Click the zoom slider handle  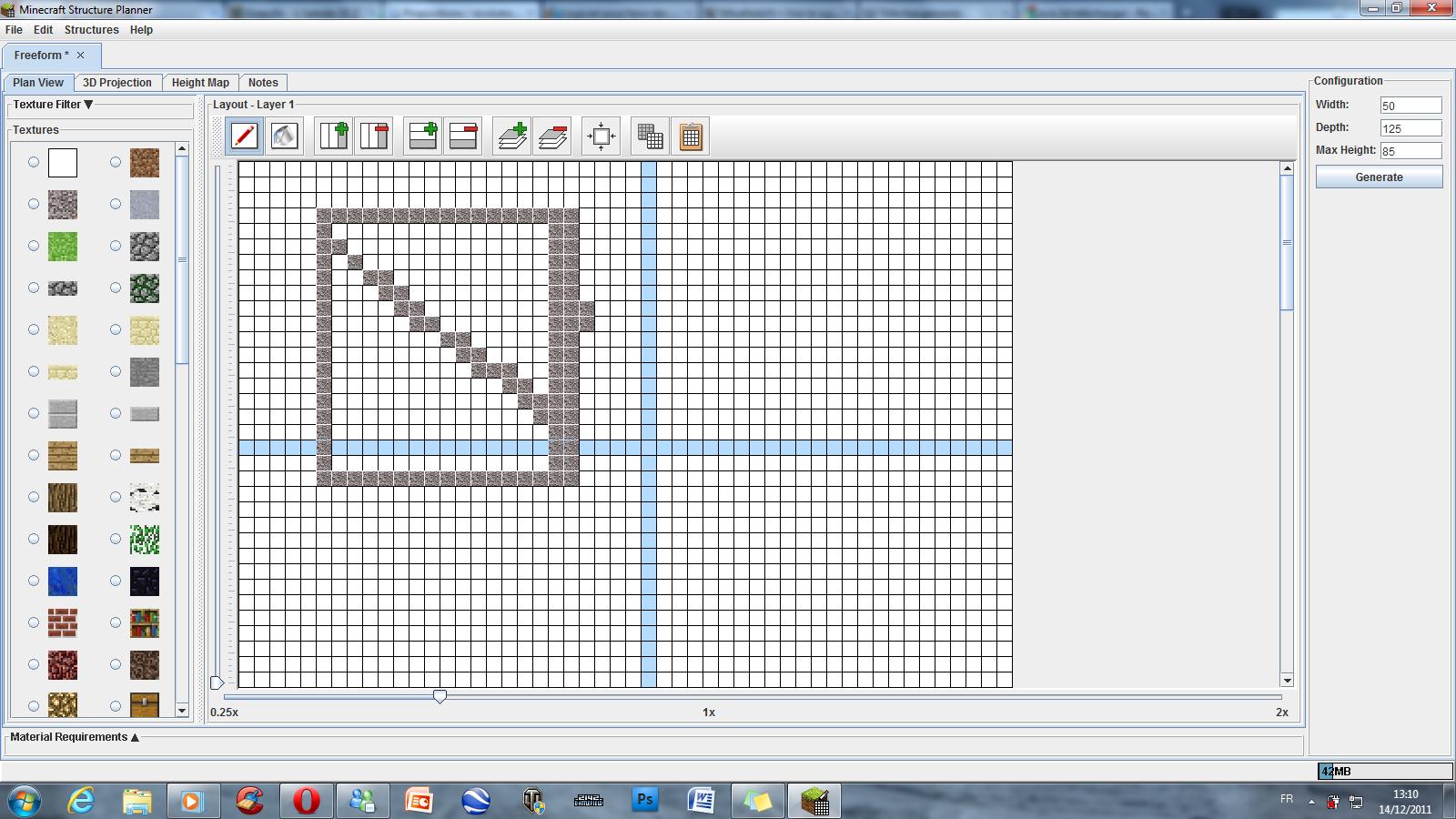pos(440,696)
